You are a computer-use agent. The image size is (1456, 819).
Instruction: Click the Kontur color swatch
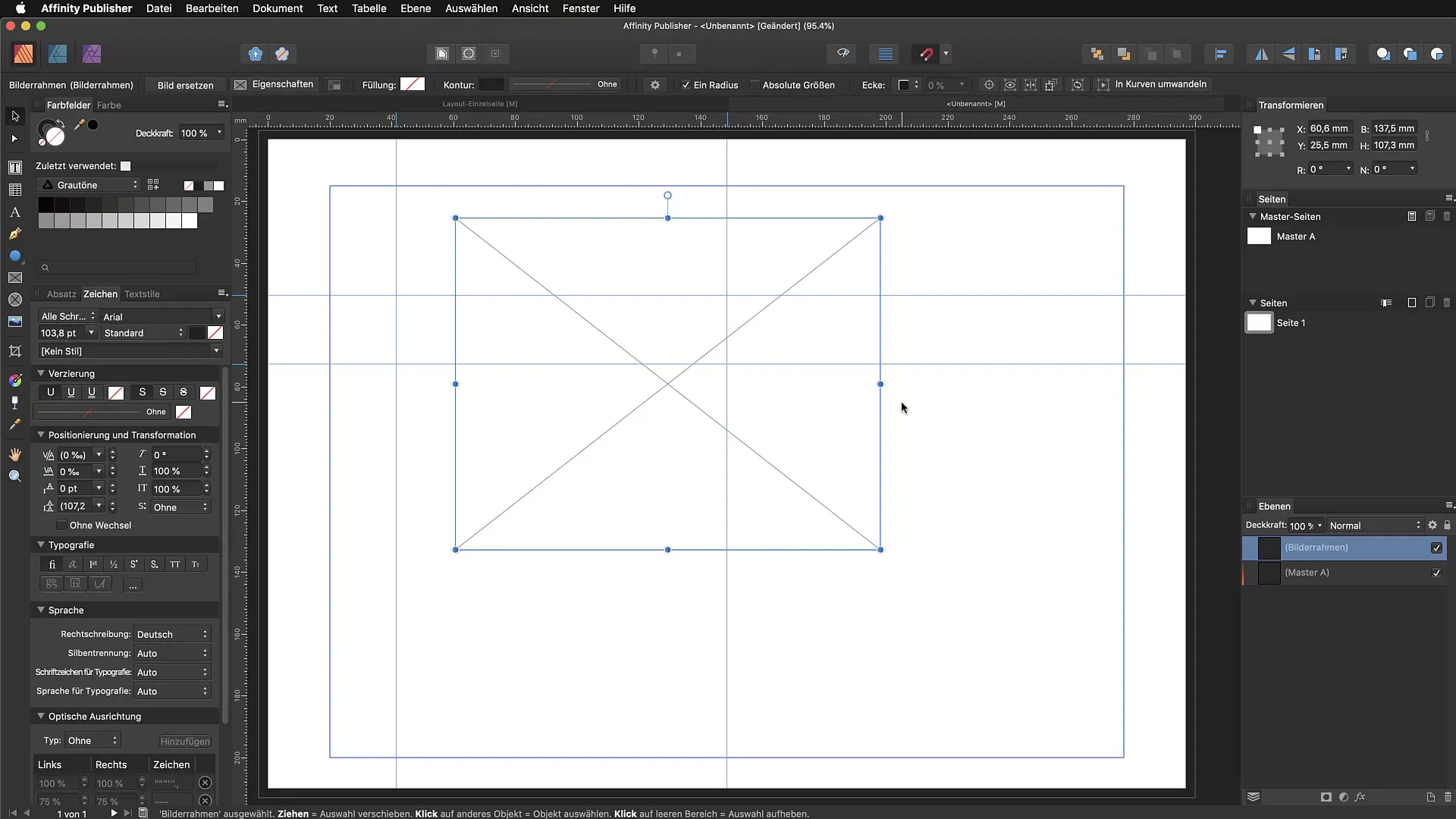pyautogui.click(x=491, y=84)
